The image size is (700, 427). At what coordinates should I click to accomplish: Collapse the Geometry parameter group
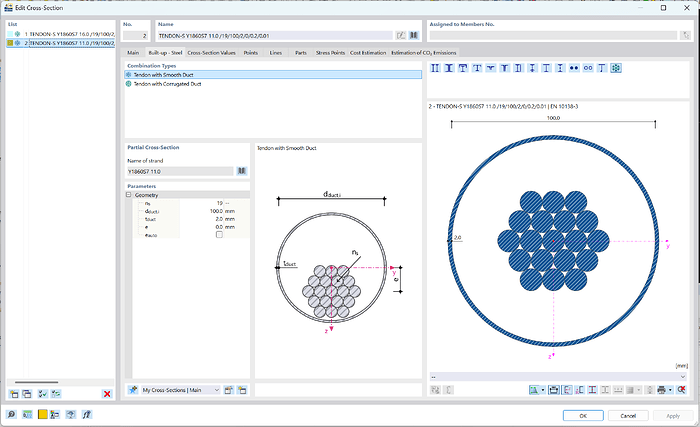coord(129,195)
